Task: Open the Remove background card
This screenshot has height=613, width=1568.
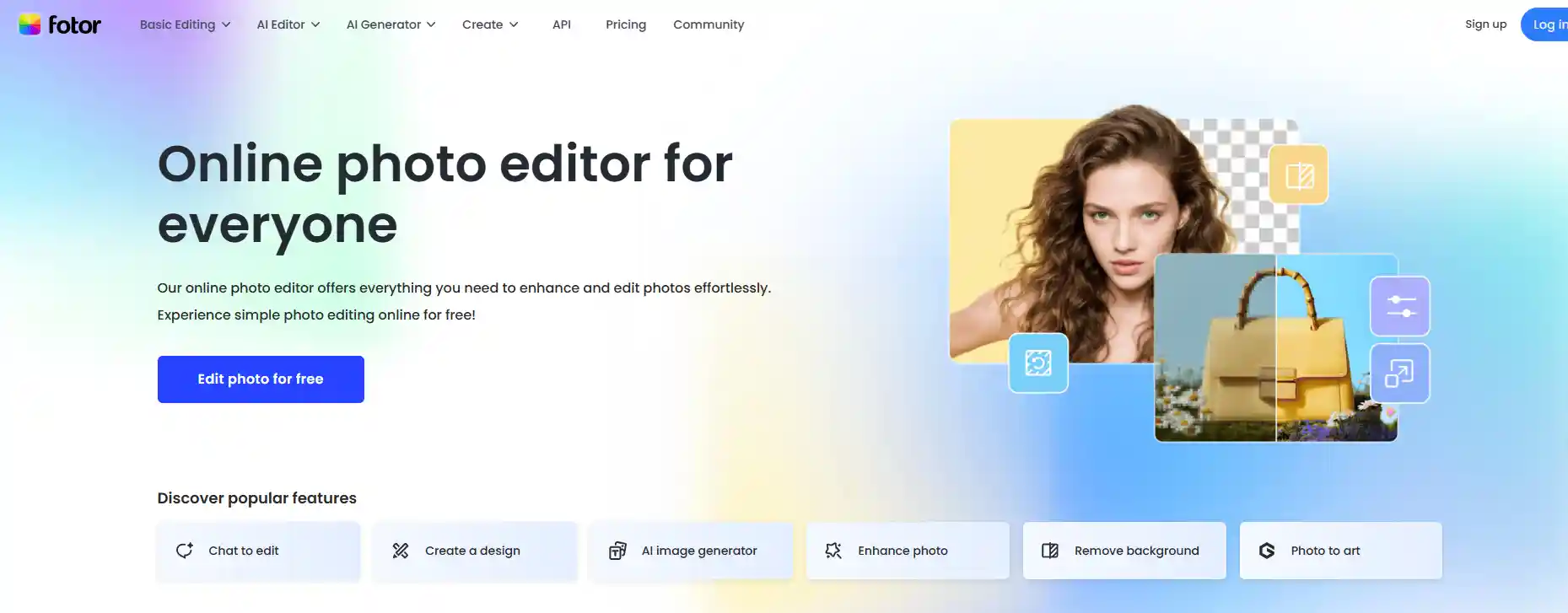Action: 1124,551
